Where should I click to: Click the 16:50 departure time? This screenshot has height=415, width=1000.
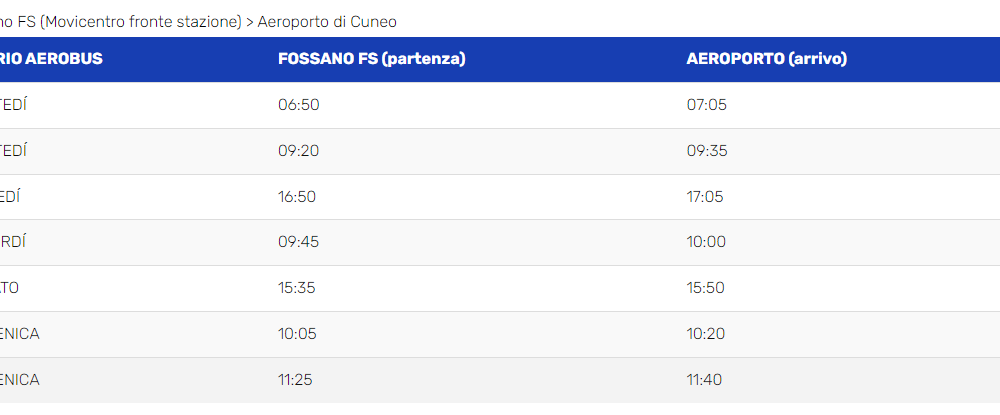(x=297, y=197)
